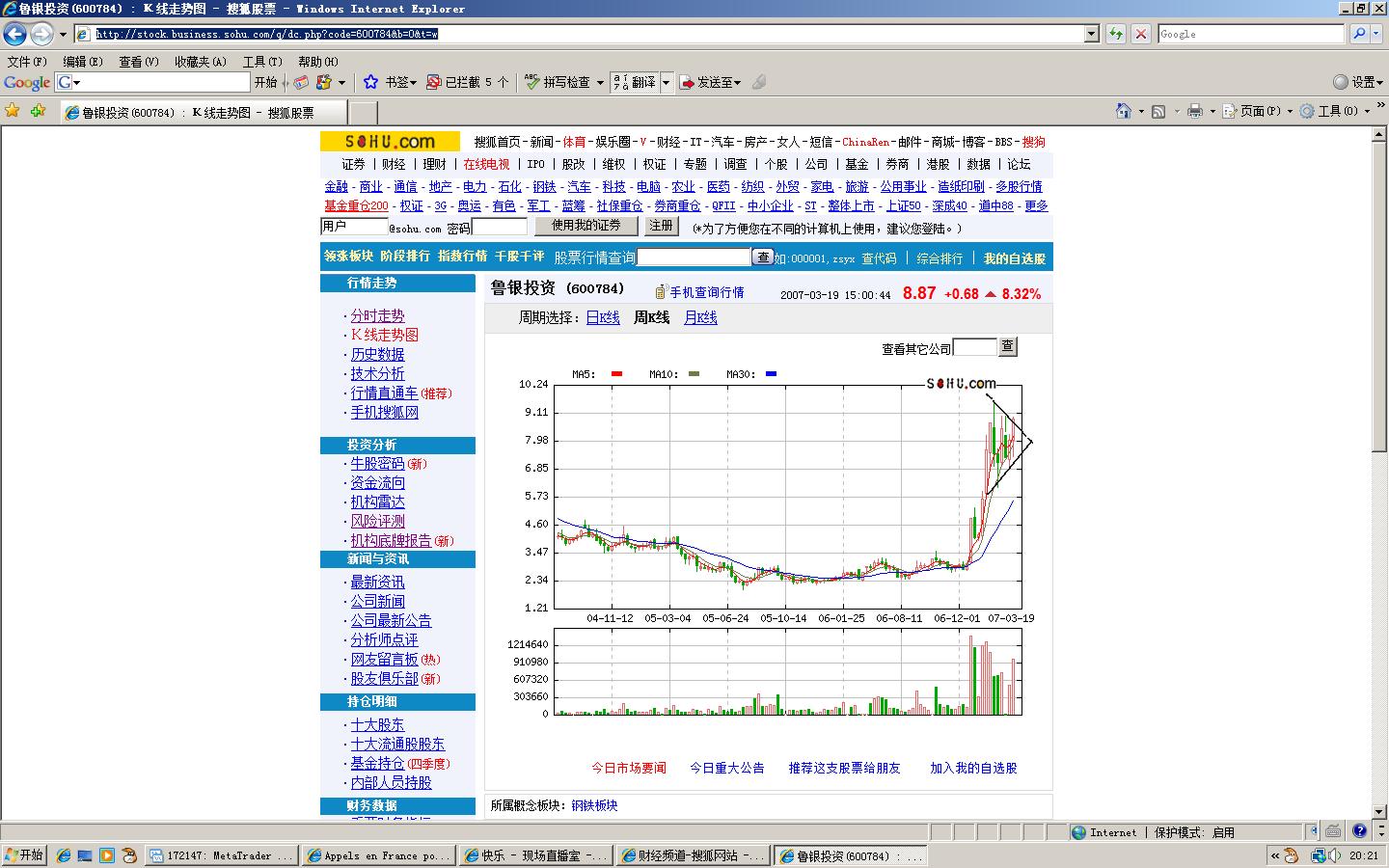Click the Sohu.com logo

pos(392,142)
